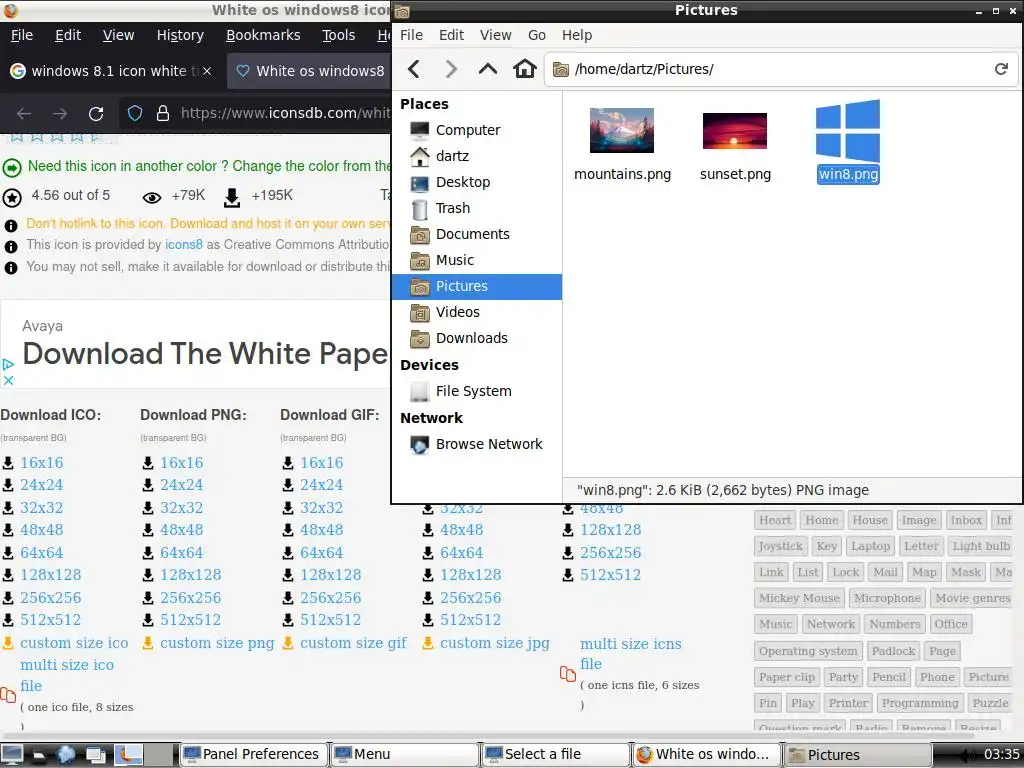The height and width of the screenshot is (768, 1024).
Task: Select the mountains.png thumbnail
Action: tap(622, 131)
